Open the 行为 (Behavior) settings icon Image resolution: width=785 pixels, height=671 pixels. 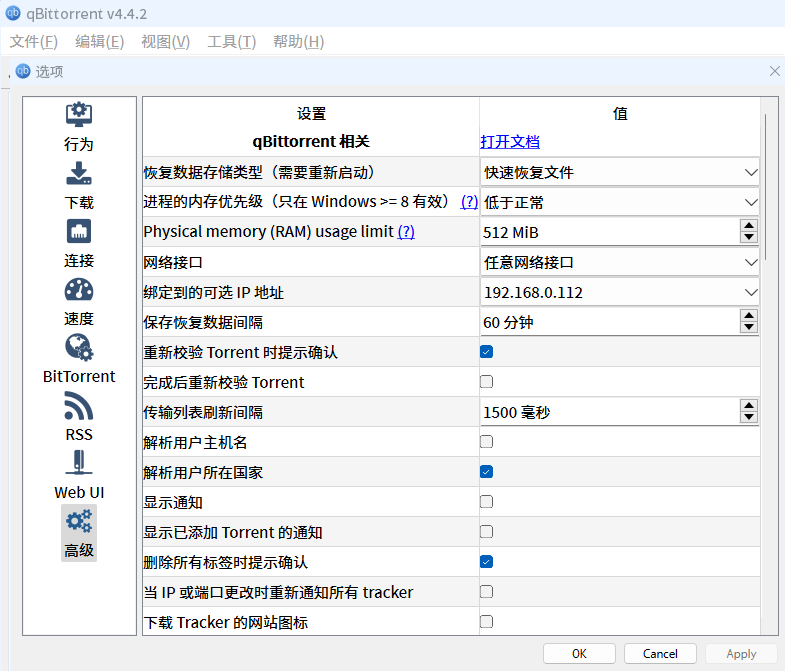click(79, 115)
